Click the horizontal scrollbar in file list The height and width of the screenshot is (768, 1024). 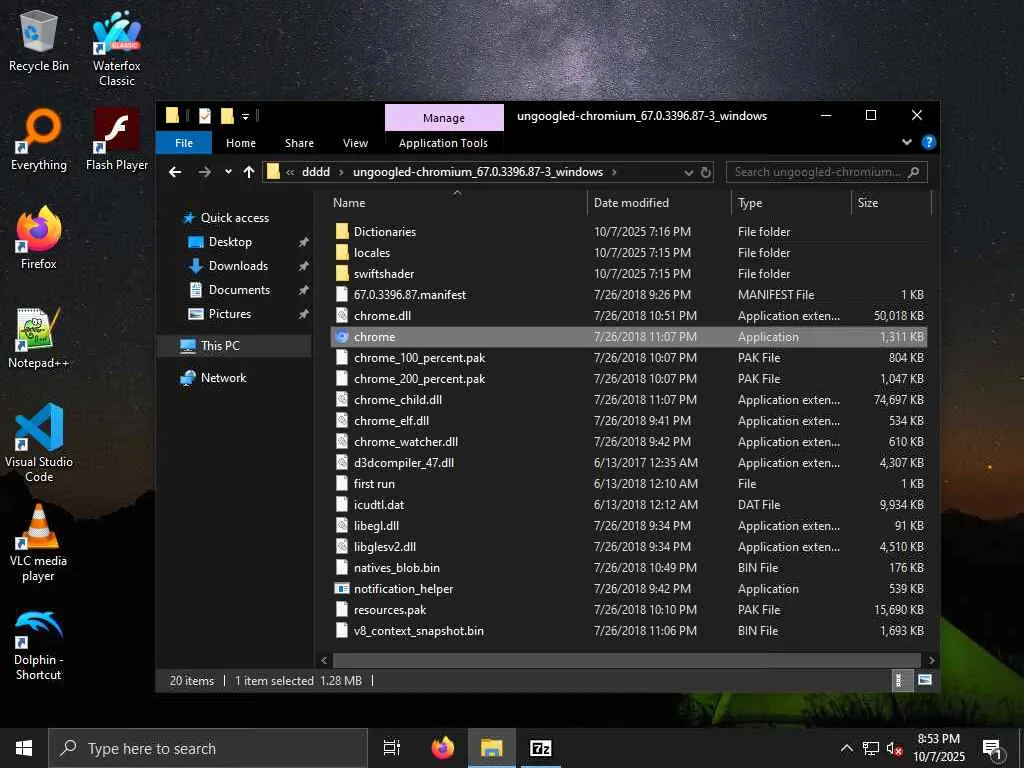click(627, 660)
